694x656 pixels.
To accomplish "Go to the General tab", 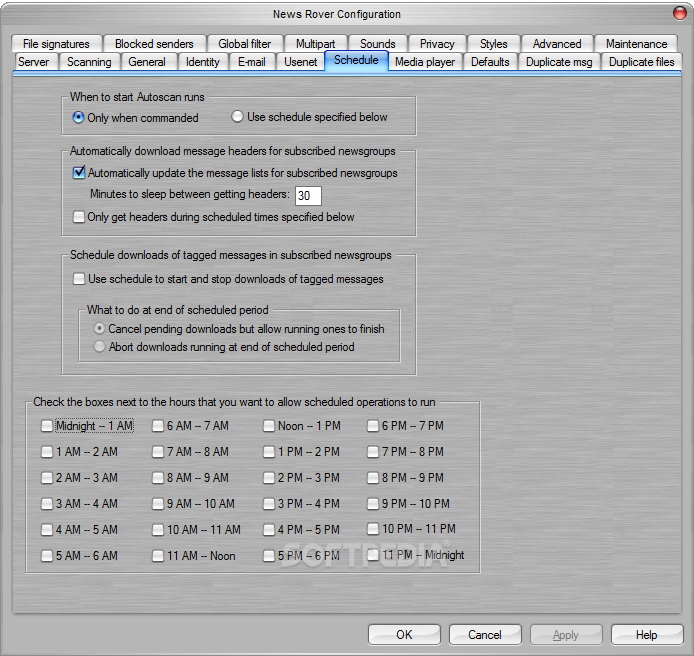I will click(x=147, y=62).
